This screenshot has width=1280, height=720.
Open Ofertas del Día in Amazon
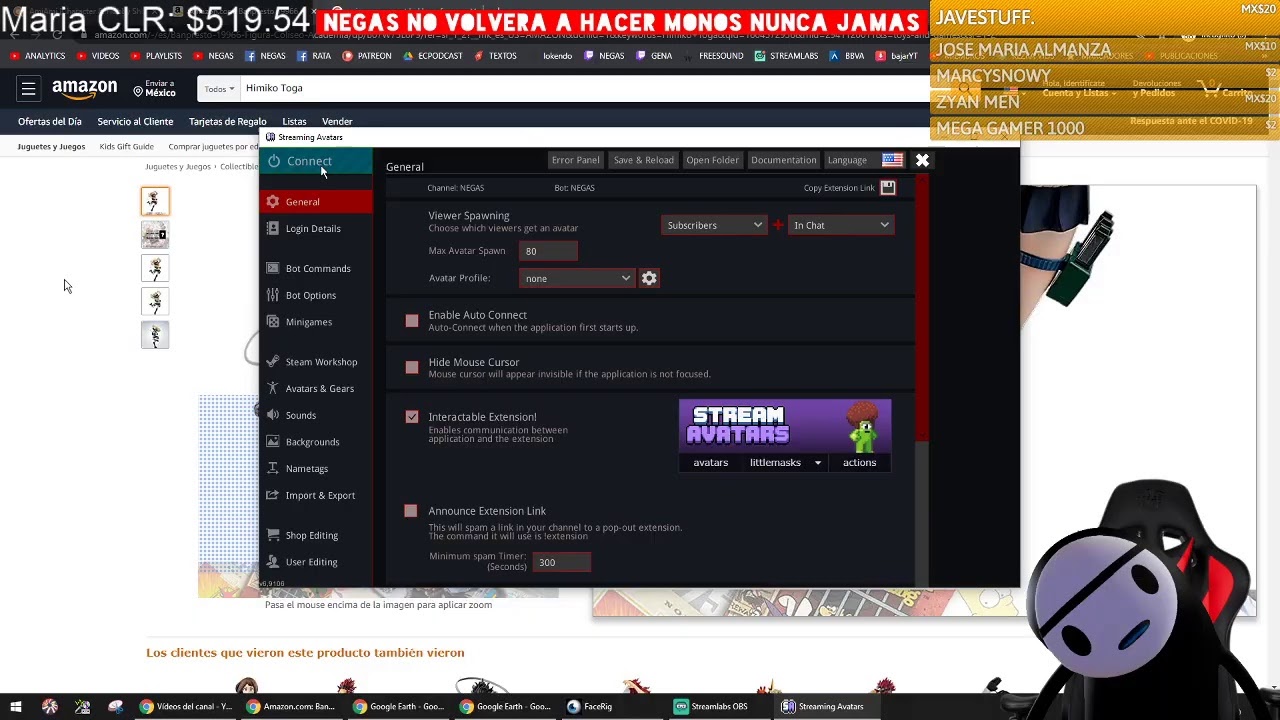pos(49,122)
